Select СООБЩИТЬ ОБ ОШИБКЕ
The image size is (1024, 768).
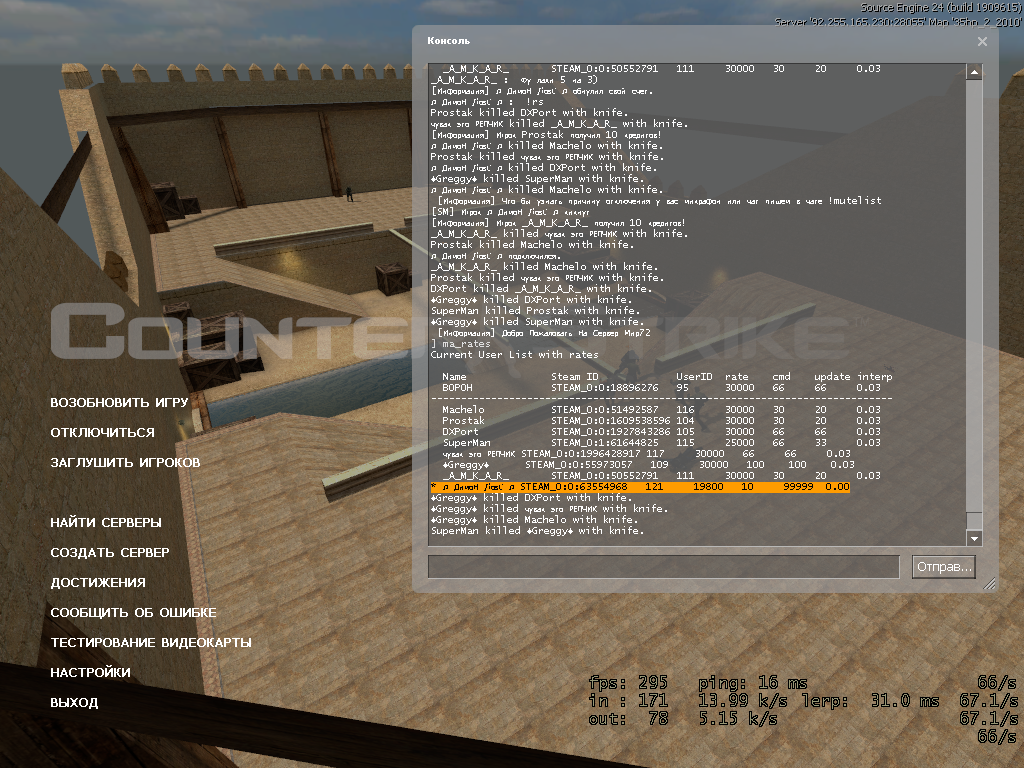coord(133,613)
